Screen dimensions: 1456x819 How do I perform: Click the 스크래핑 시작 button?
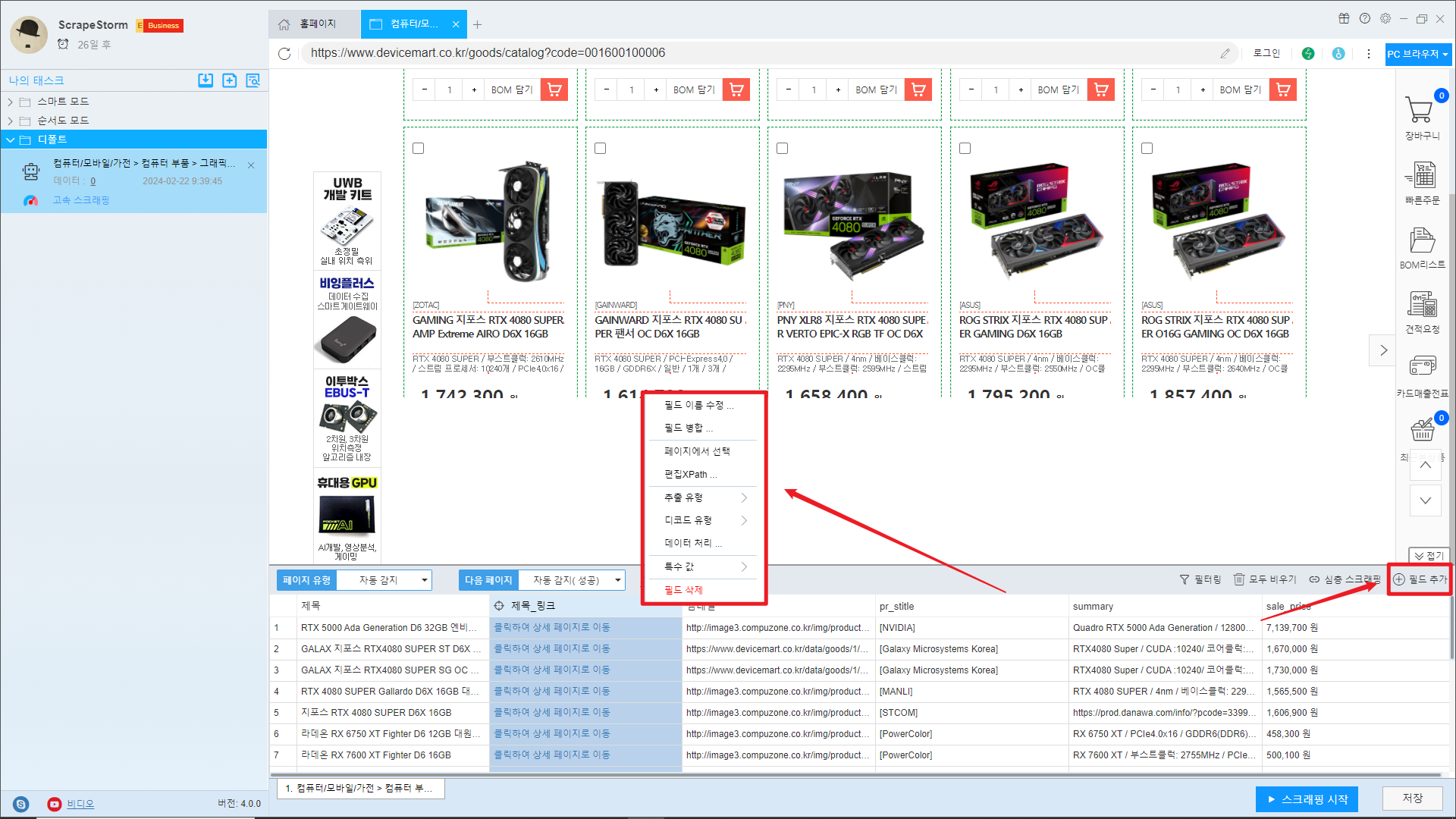click(1307, 799)
